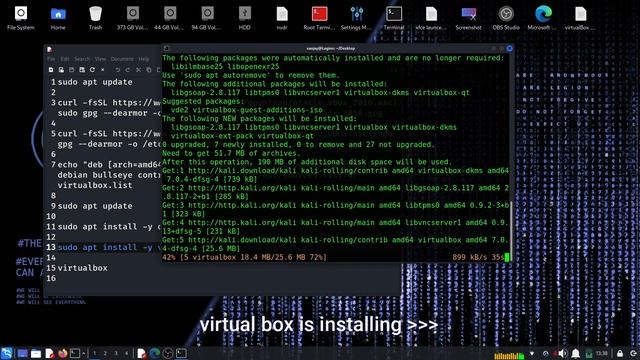This screenshot has height=360, width=640.
Task: Focus Mousepad window button in taskbar
Action: pyautogui.click(x=141, y=353)
